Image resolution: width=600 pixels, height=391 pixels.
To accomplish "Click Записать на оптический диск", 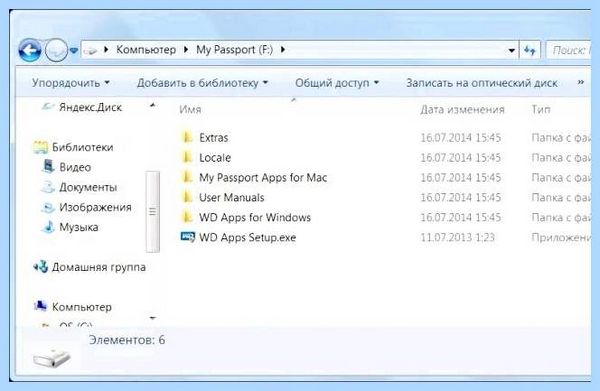I will [x=481, y=83].
